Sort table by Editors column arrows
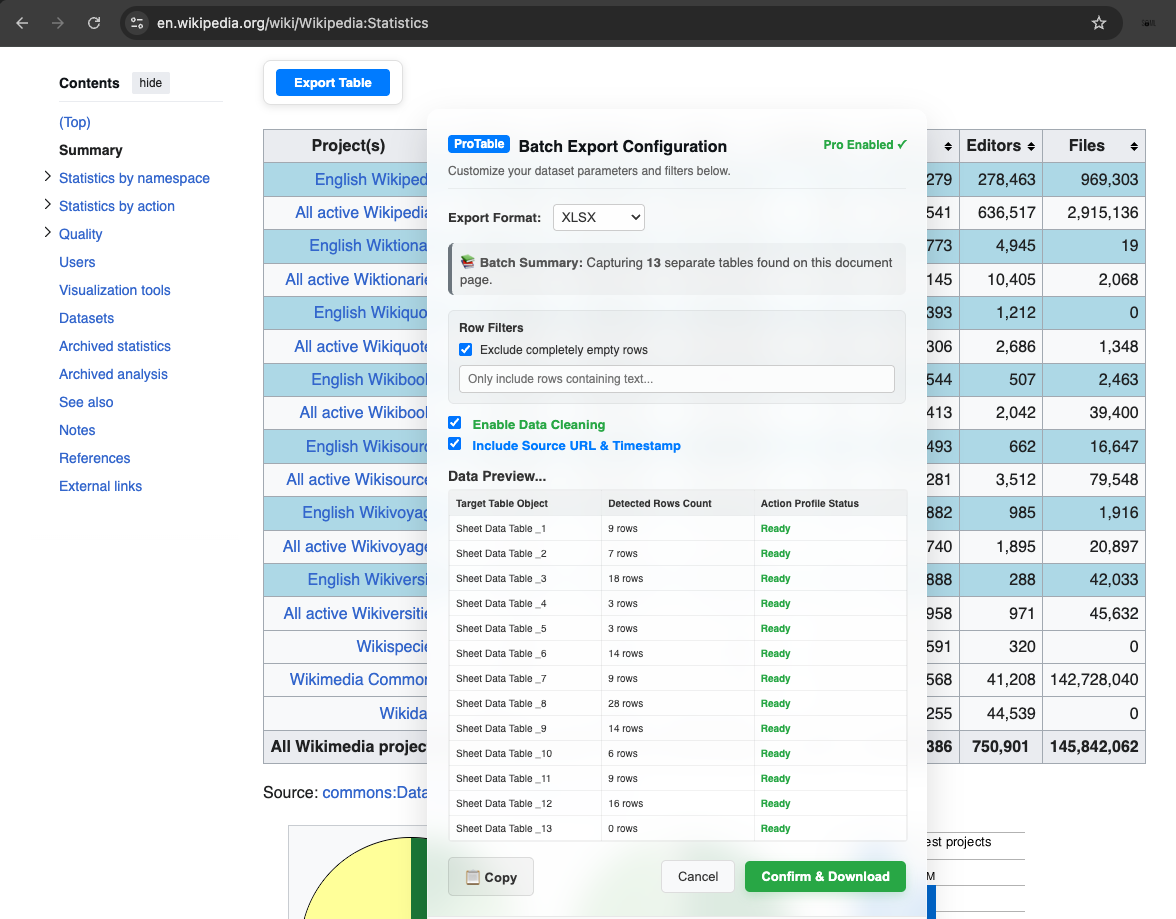 1031,146
